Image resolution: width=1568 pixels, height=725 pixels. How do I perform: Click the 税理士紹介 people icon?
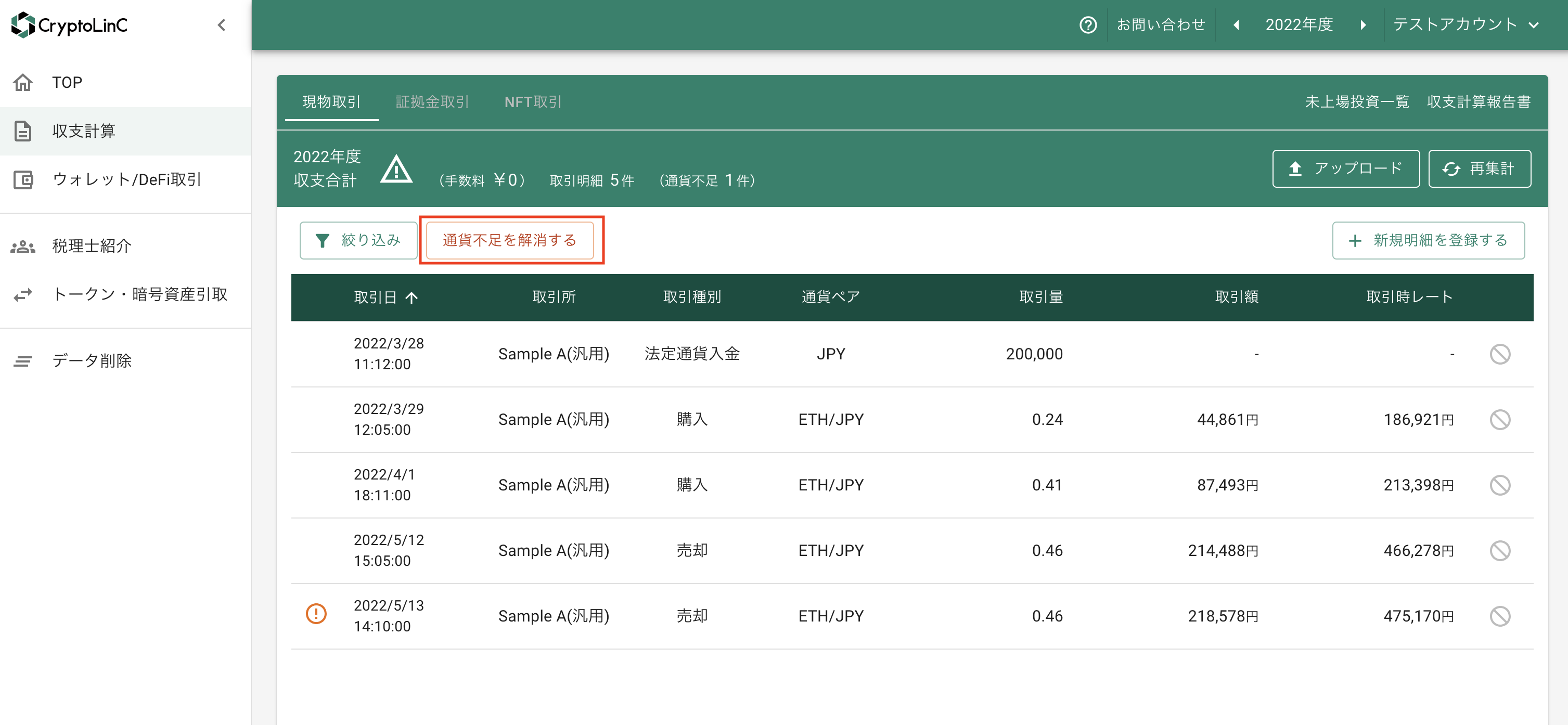point(23,246)
